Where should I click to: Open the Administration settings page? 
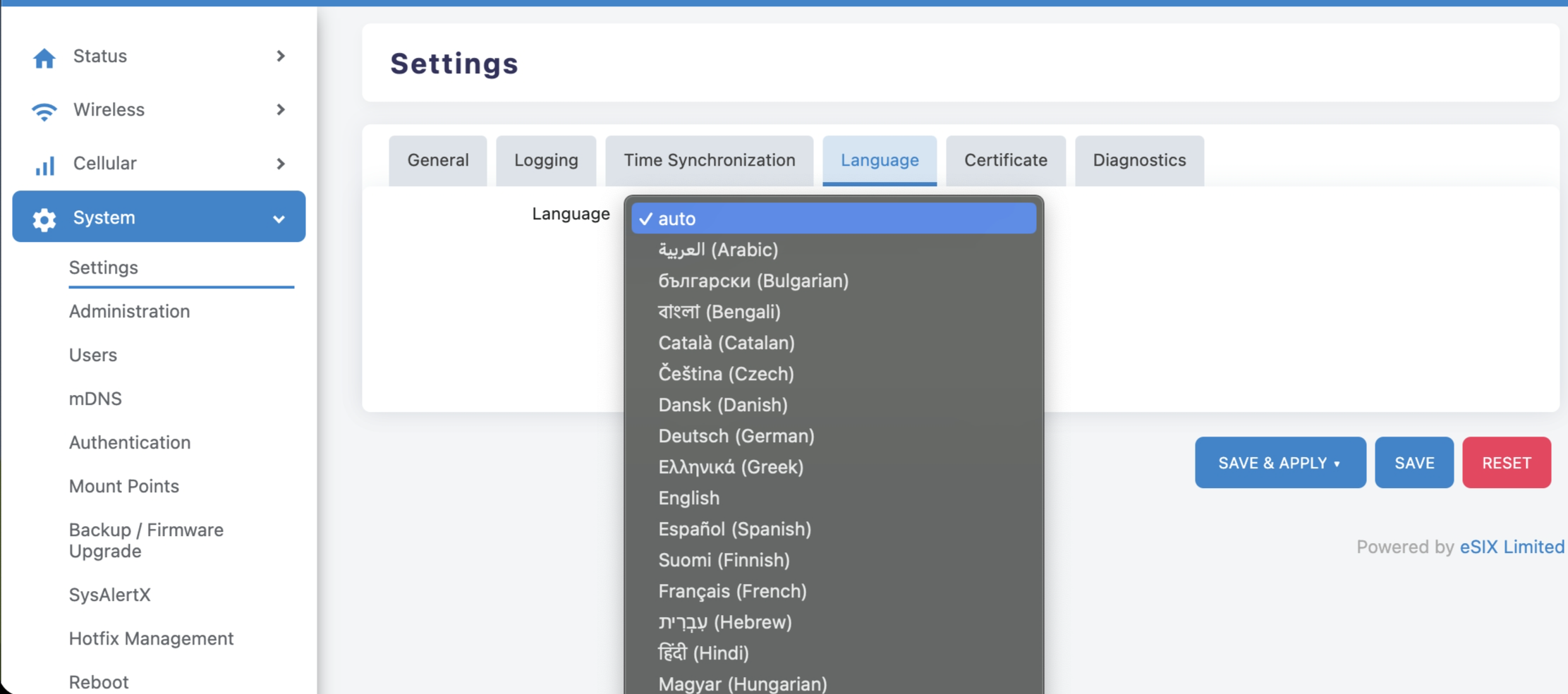pos(129,311)
